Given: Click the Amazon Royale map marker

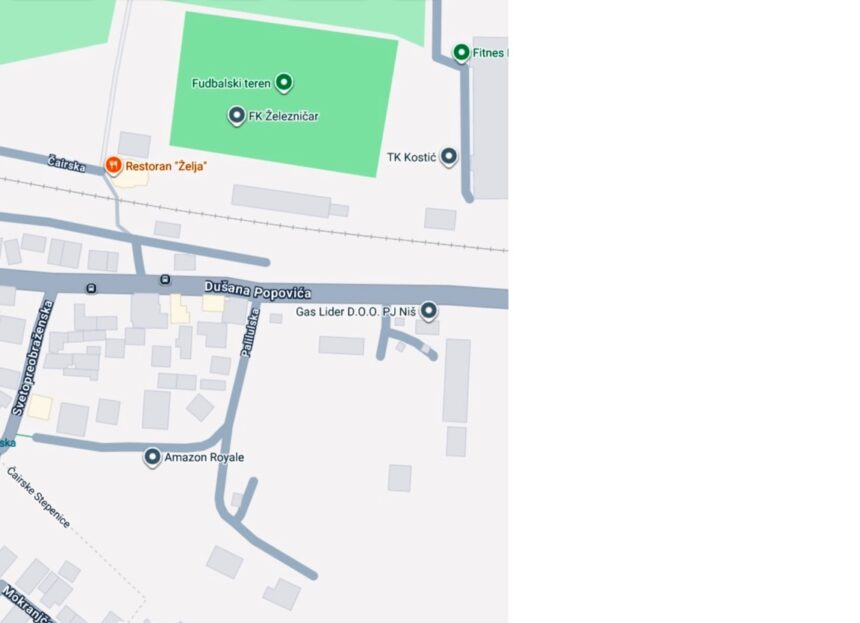Looking at the screenshot, I should [x=152, y=456].
